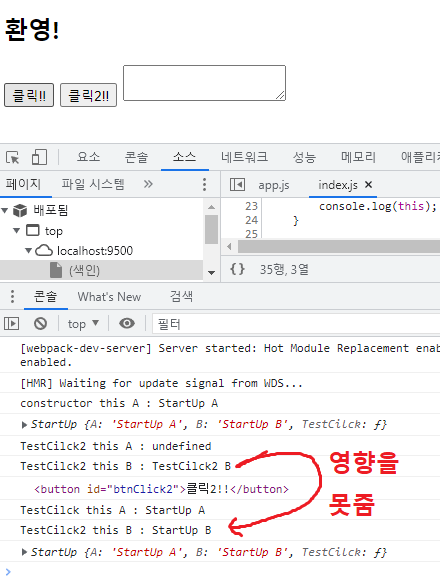440x576 pixels.
Task: Open the top JavaScript context dropdown
Action: (83, 324)
